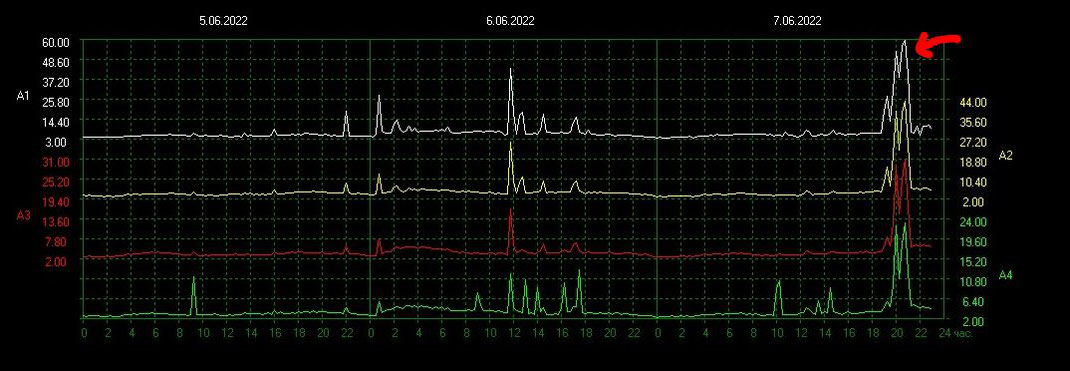Screen dimensions: 1070x371
Task: Click the '24 час.' label ending the time axis
Action: [955, 333]
